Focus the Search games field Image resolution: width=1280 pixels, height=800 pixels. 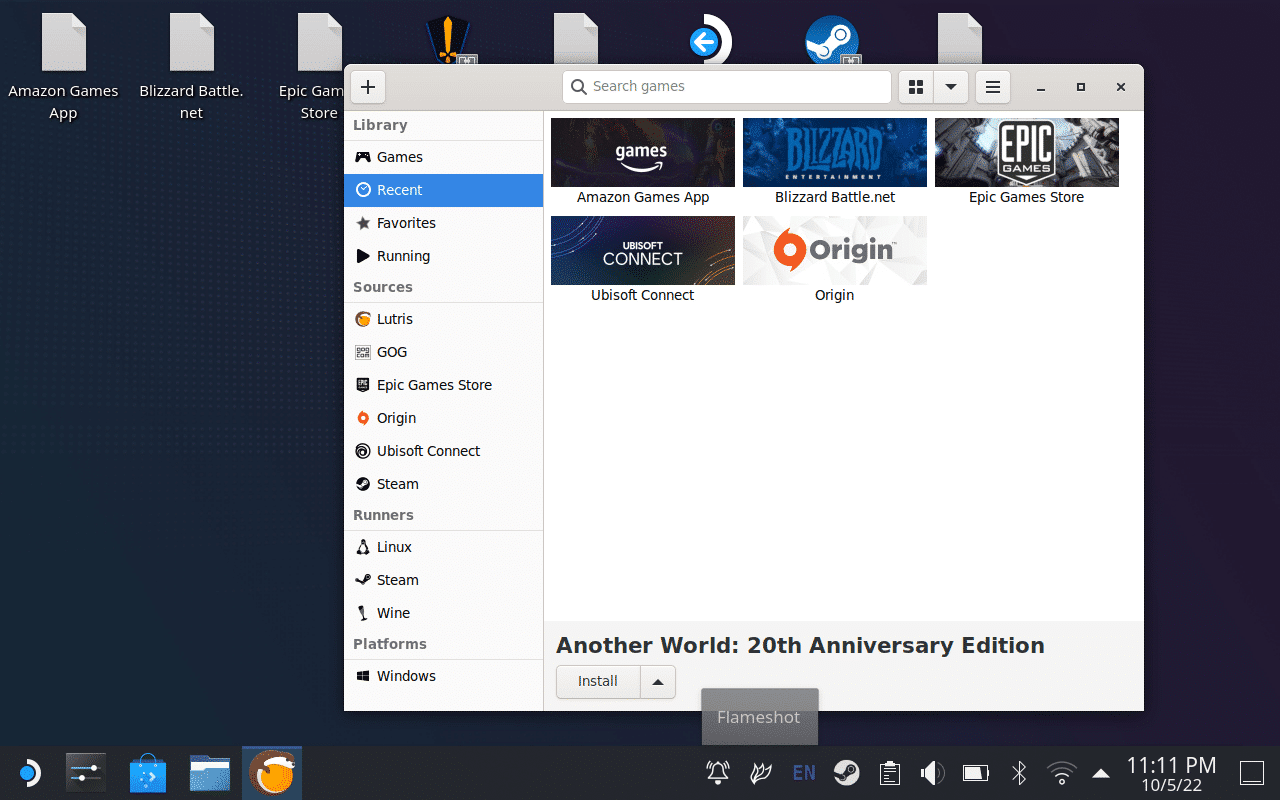727,87
